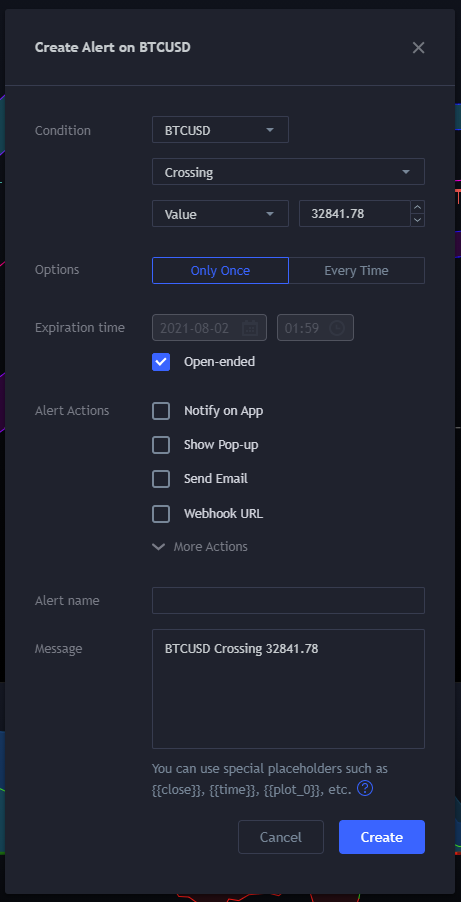Enable Notify on App checkbox
Viewport: 461px width, 902px height.
[x=161, y=411]
